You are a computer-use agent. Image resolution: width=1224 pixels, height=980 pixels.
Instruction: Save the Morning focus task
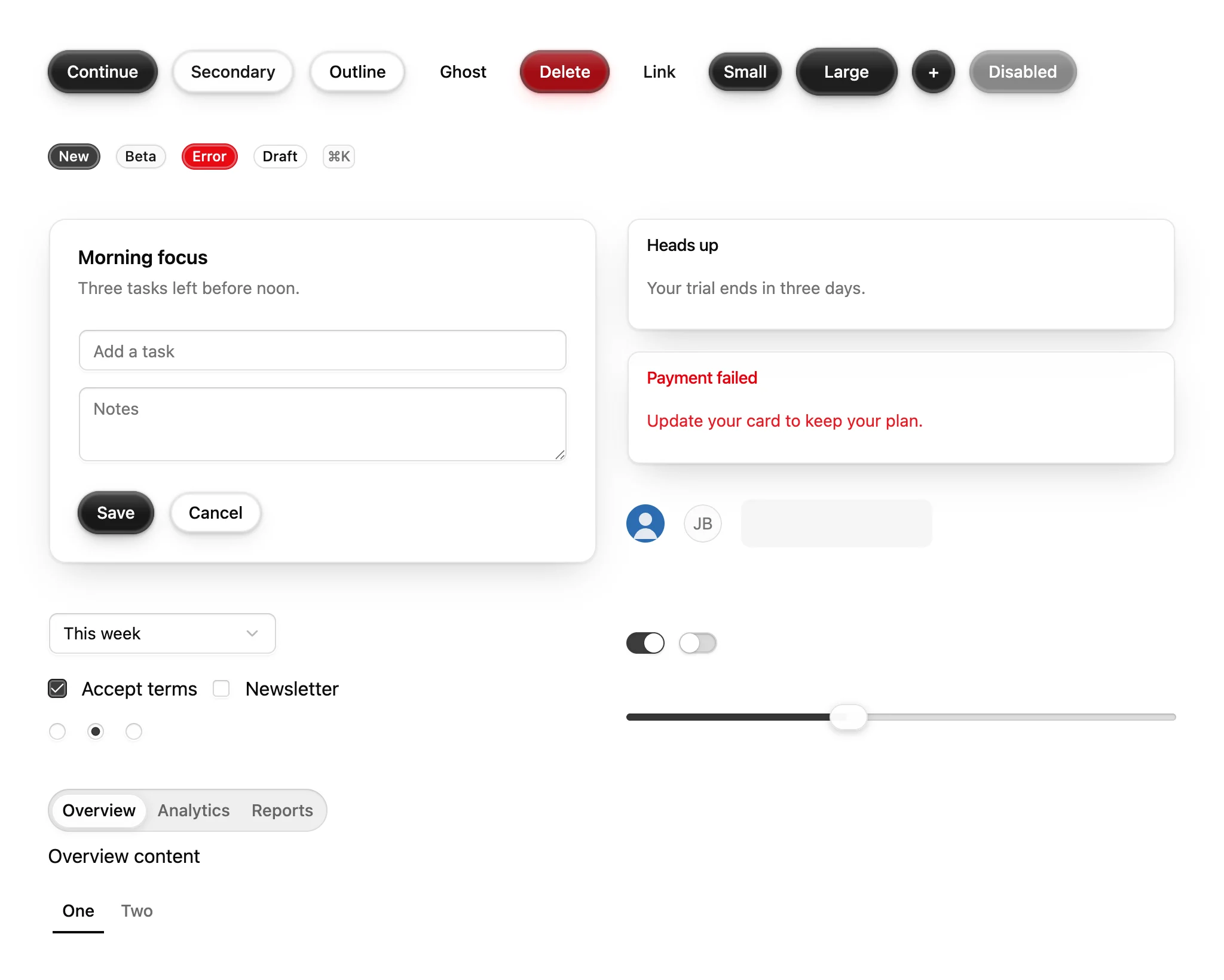tap(116, 513)
